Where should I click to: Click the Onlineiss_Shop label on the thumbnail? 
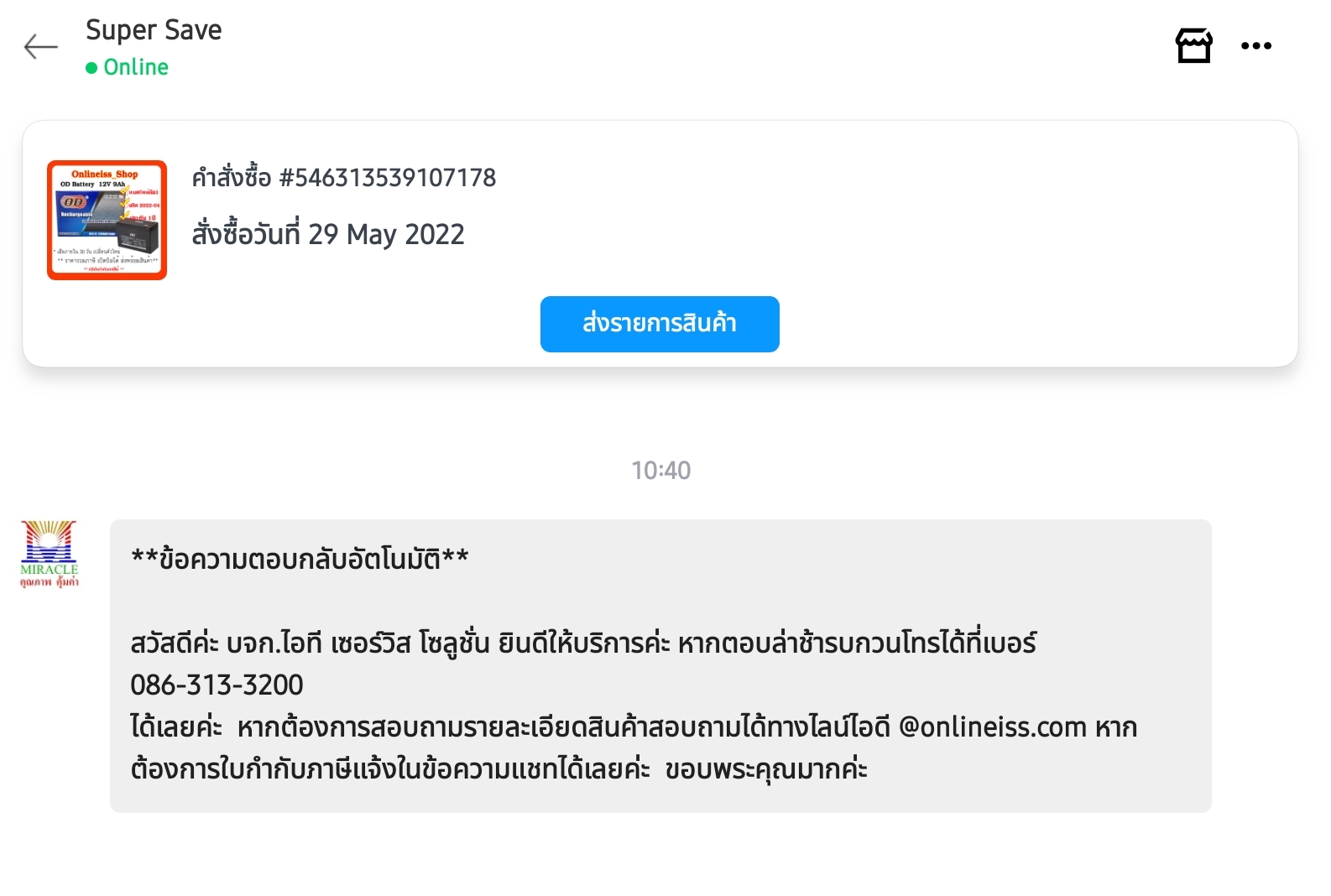tap(105, 174)
